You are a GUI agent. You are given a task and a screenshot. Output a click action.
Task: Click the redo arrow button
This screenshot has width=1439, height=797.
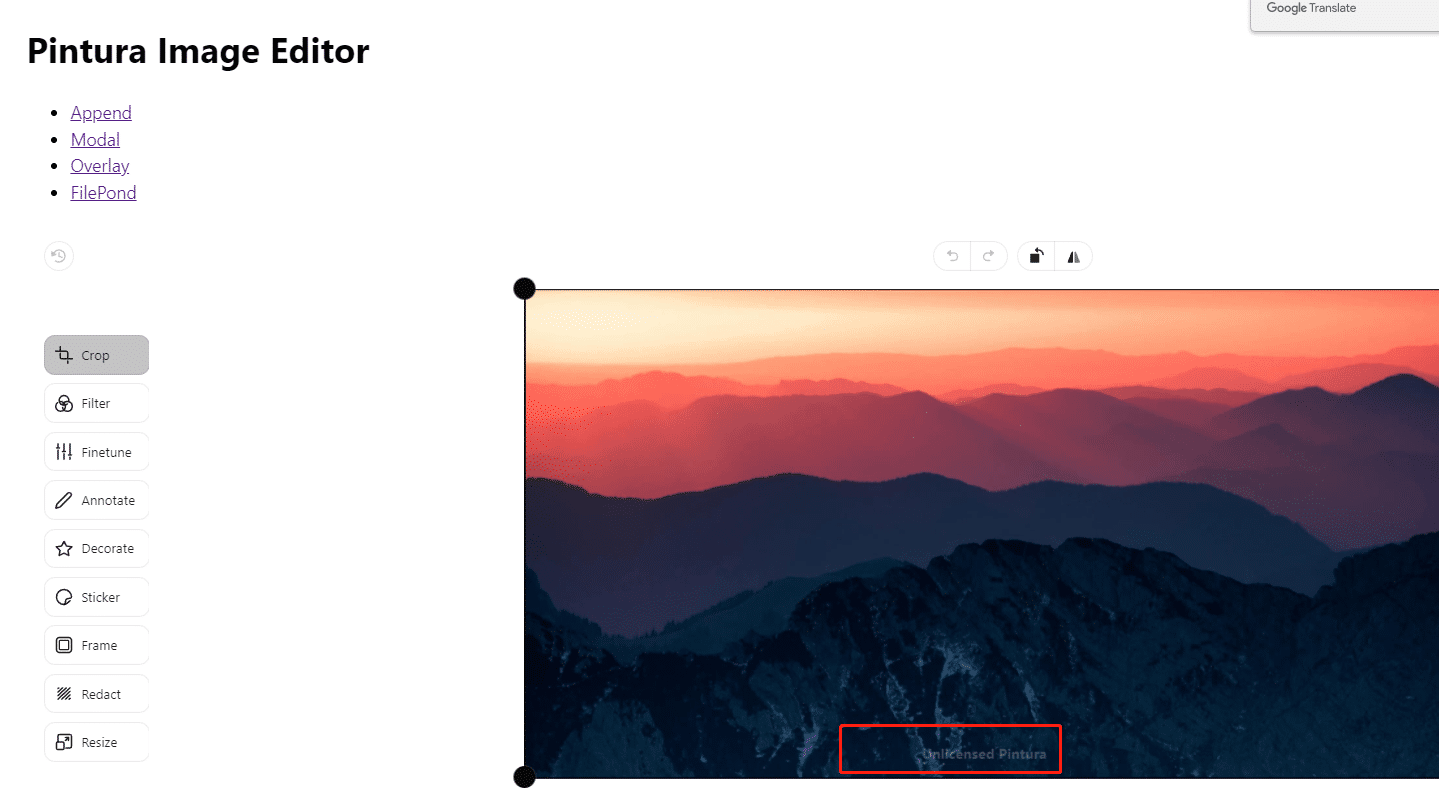click(988, 256)
